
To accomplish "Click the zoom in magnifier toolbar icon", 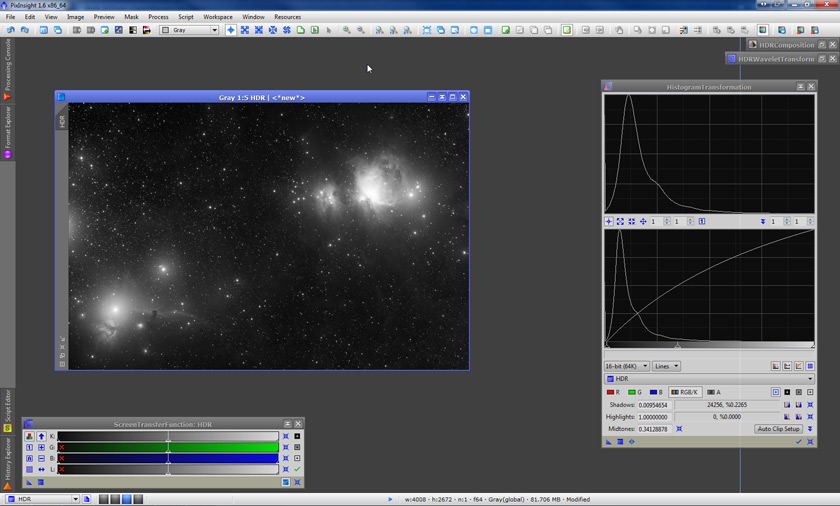I will 346,30.
